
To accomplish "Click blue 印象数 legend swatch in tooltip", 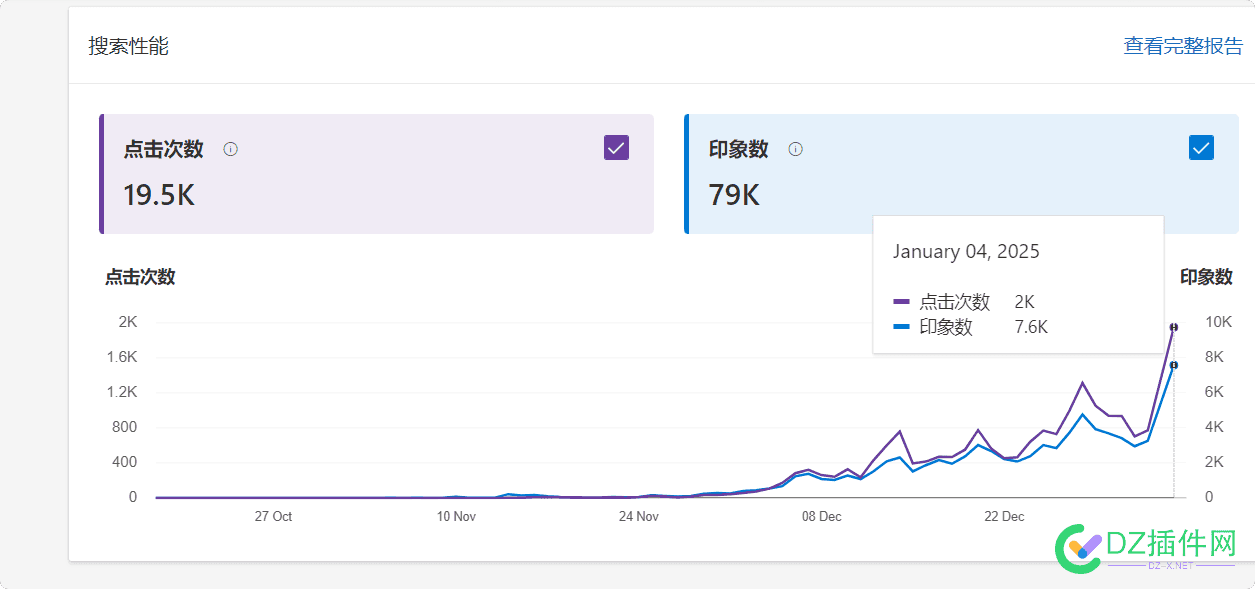I will click(x=901, y=327).
